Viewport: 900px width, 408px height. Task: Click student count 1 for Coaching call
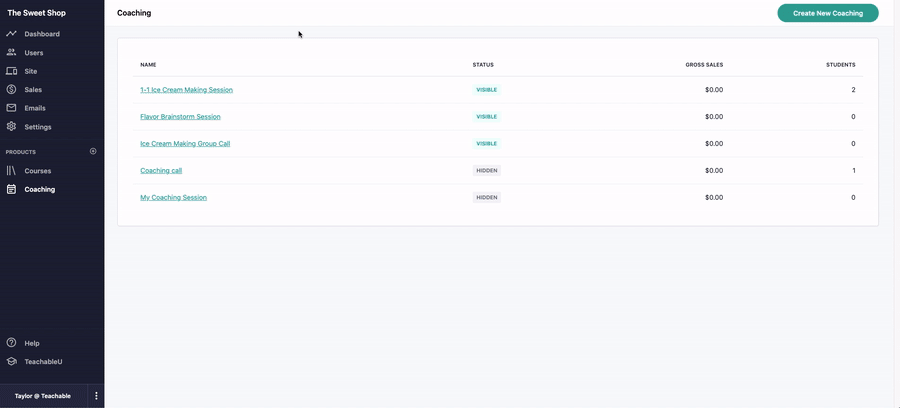pyautogui.click(x=854, y=170)
